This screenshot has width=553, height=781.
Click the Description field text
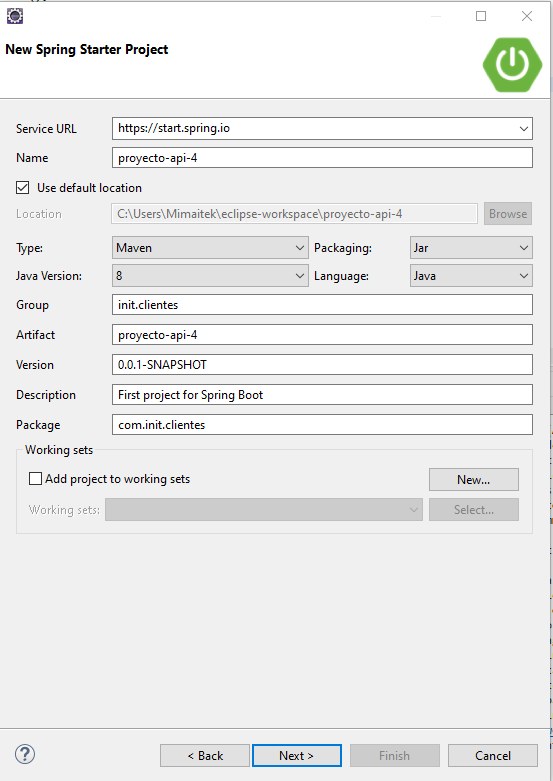(322, 394)
